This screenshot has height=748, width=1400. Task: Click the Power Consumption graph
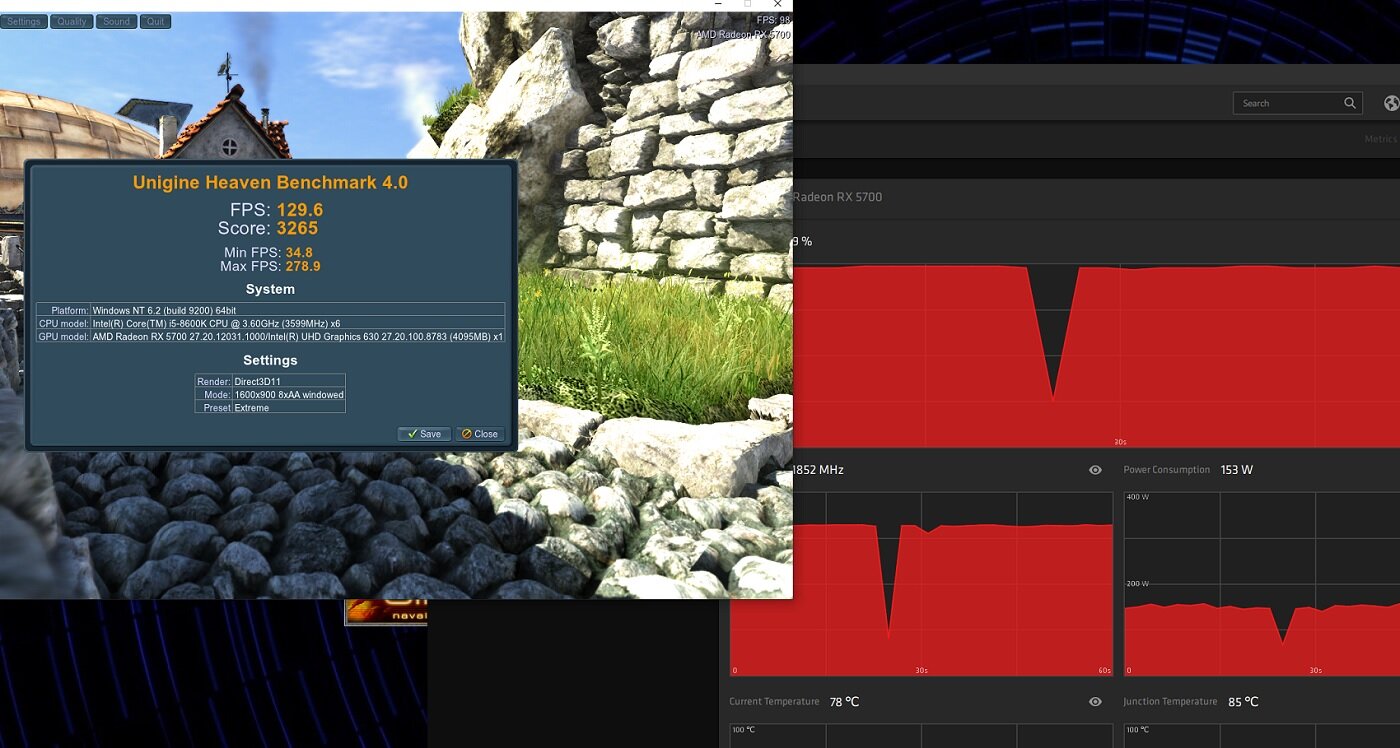tap(1262, 584)
